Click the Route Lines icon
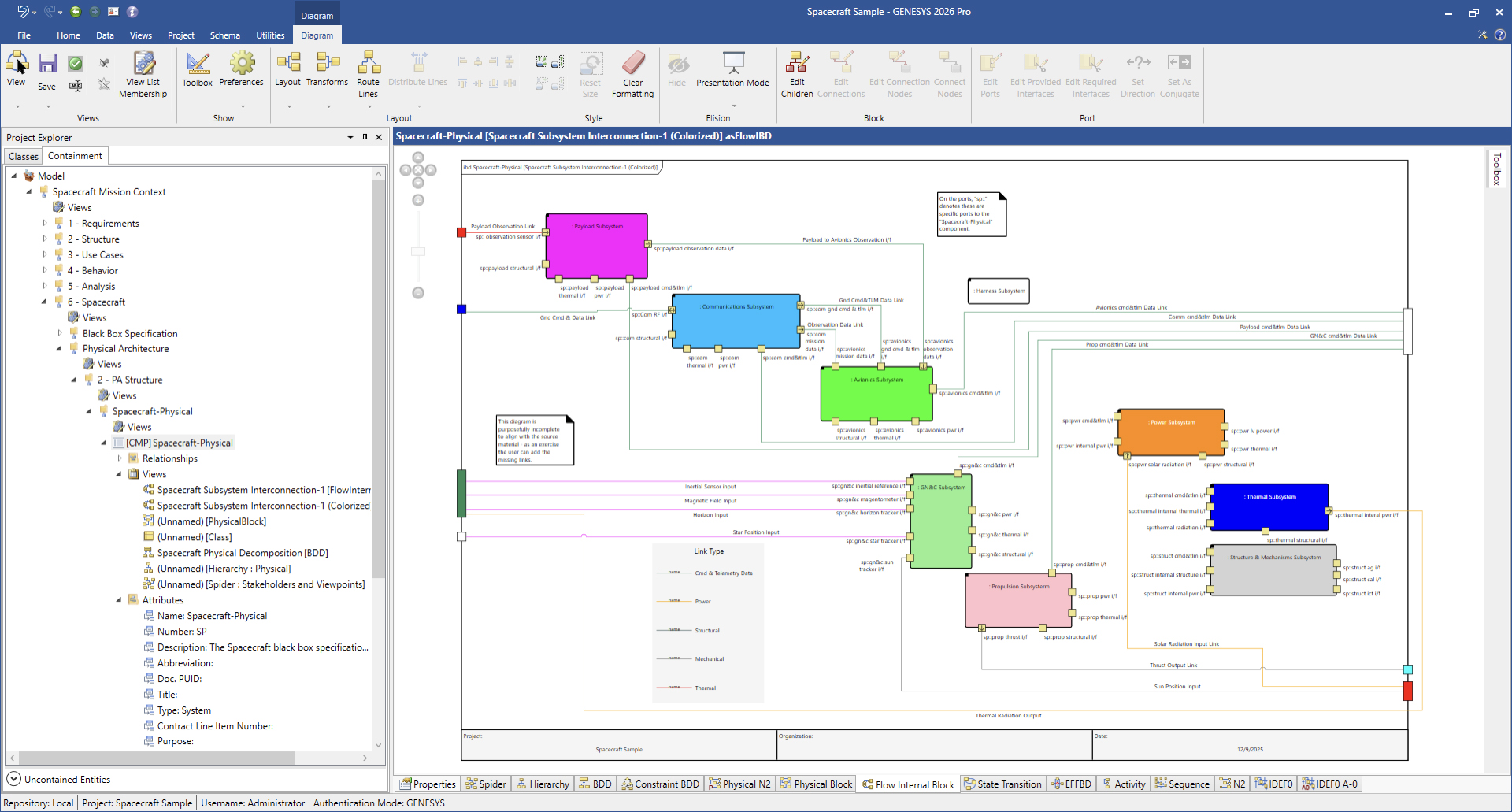Image resolution: width=1512 pixels, height=812 pixels. point(368,64)
